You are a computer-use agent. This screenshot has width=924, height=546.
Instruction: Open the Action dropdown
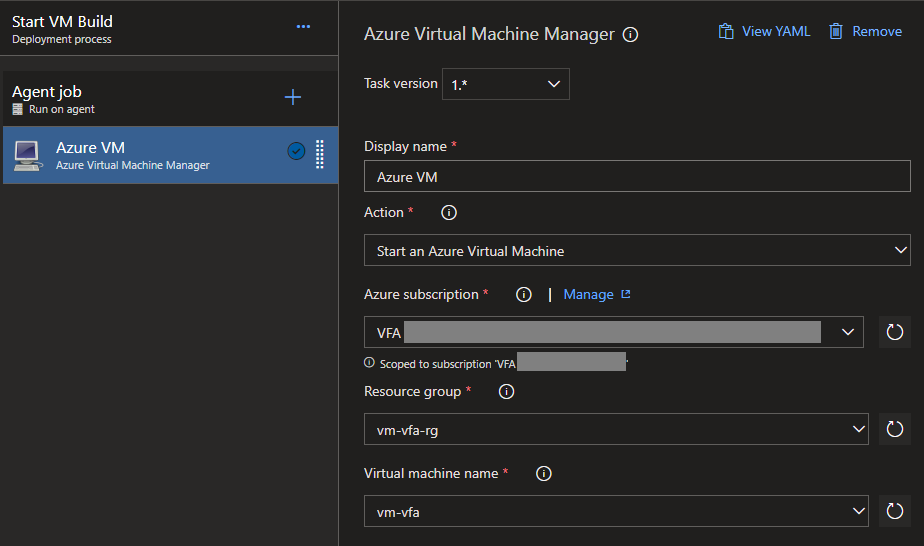pyautogui.click(x=637, y=250)
